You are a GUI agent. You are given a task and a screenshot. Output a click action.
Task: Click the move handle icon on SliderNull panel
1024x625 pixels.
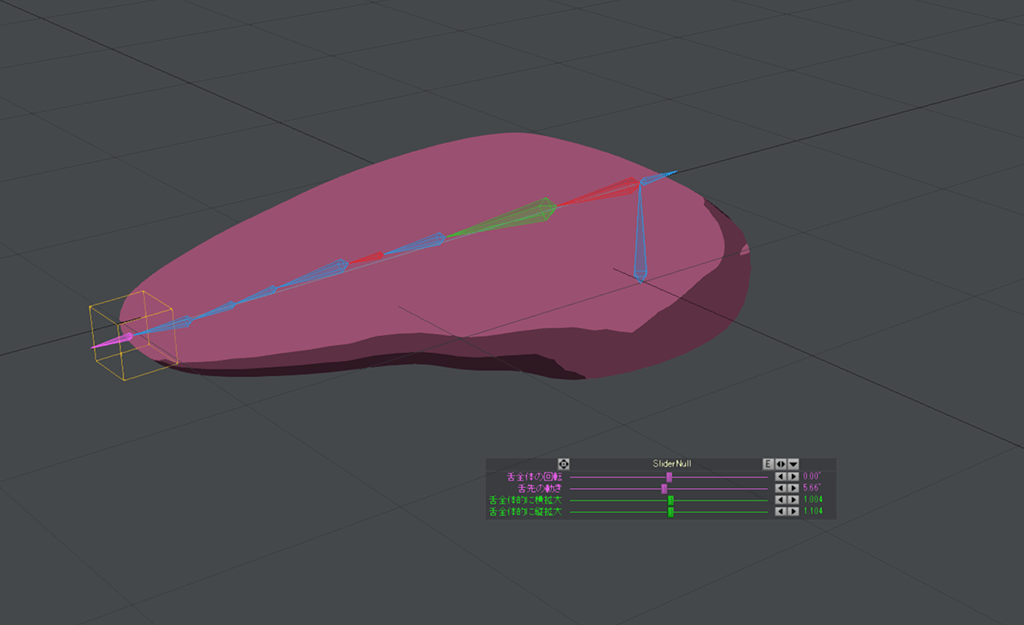pos(564,464)
